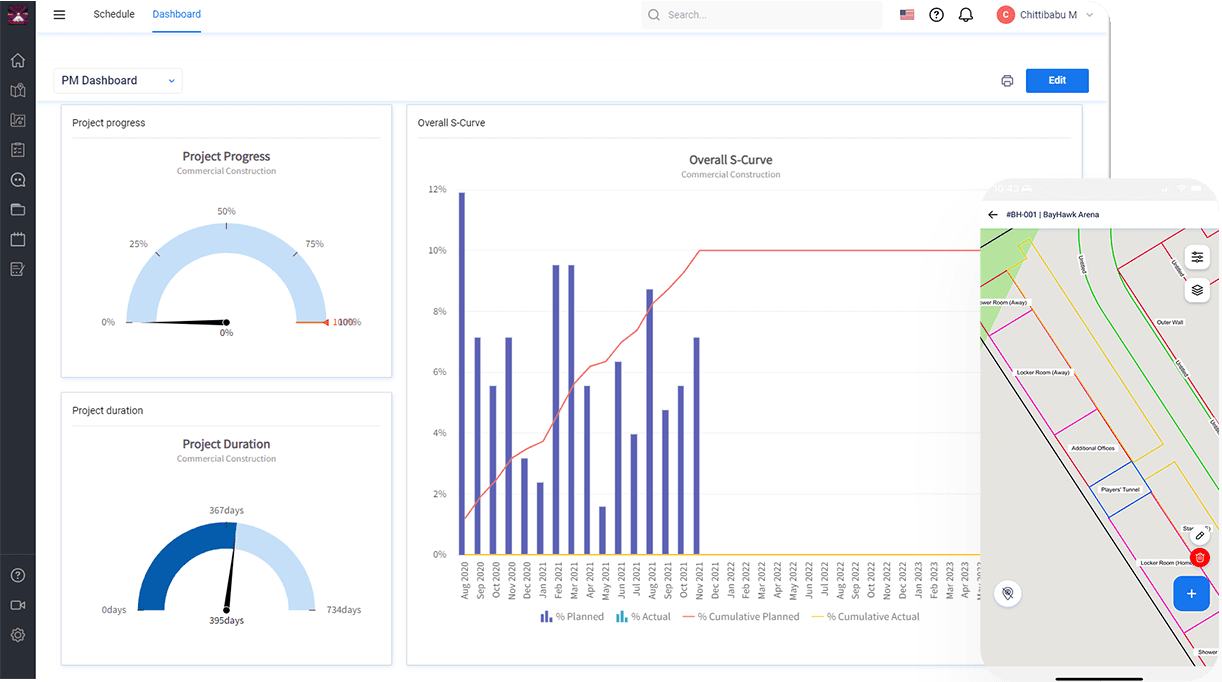Tap the blue plus add button
1222x682 pixels.
tap(1191, 593)
